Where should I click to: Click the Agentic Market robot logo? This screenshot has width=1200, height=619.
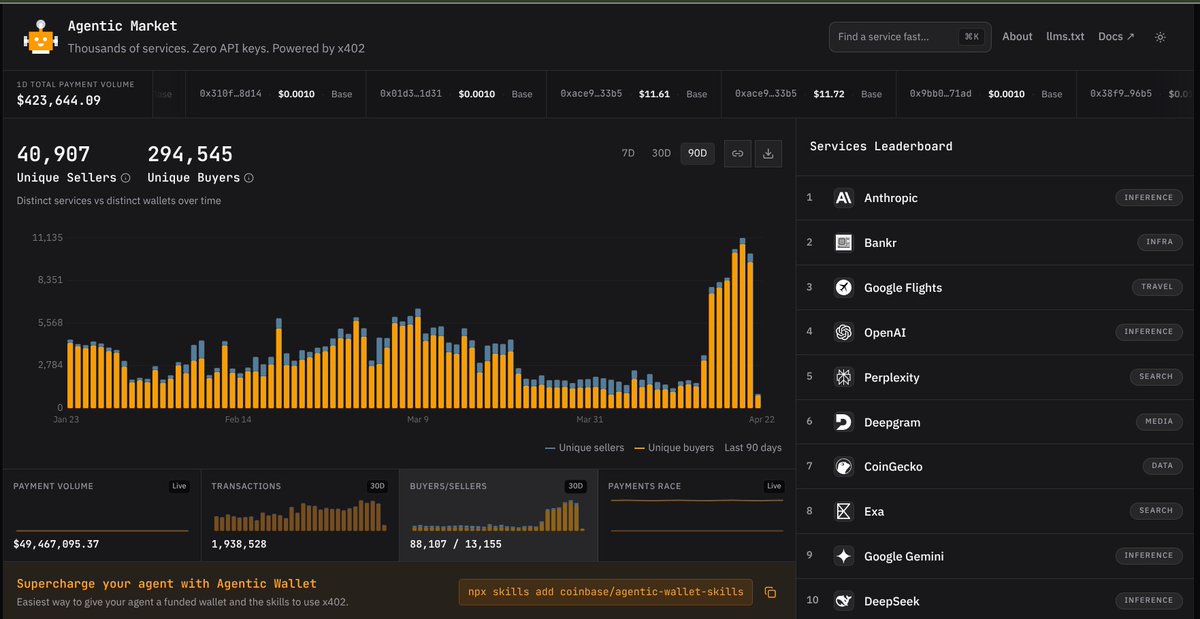[39, 36]
